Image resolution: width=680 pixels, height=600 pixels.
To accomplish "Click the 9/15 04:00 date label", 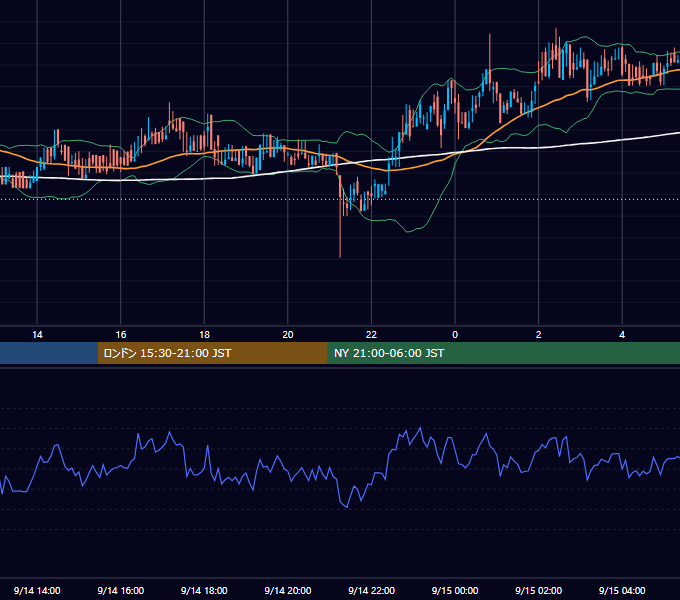I will point(622,590).
